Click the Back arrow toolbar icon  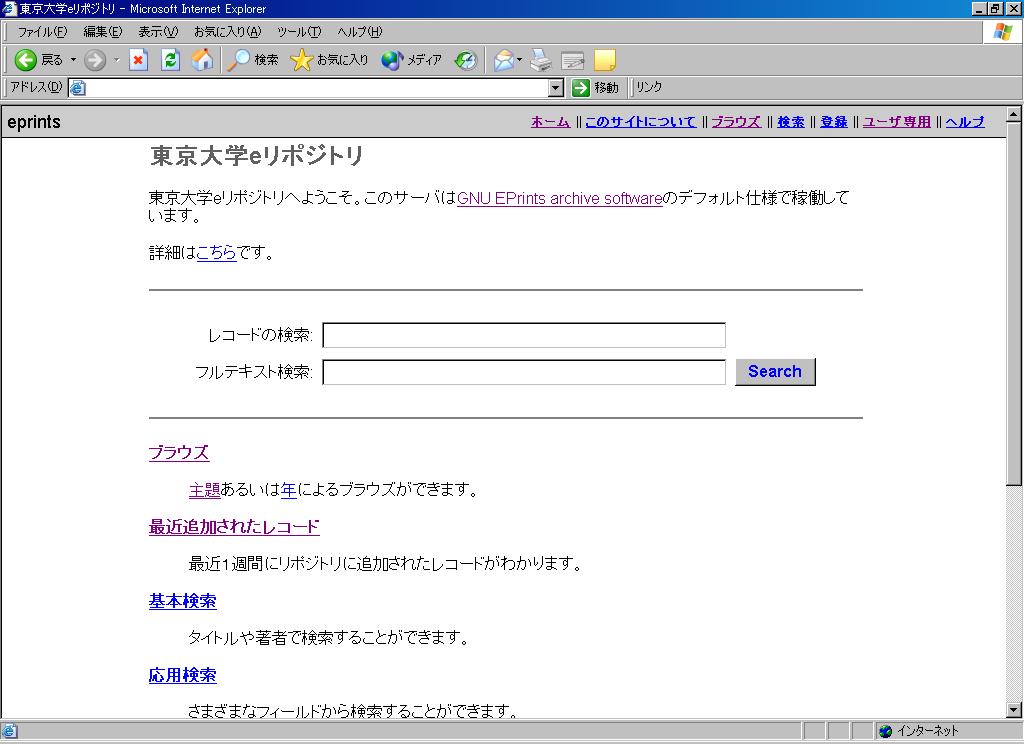(25, 60)
